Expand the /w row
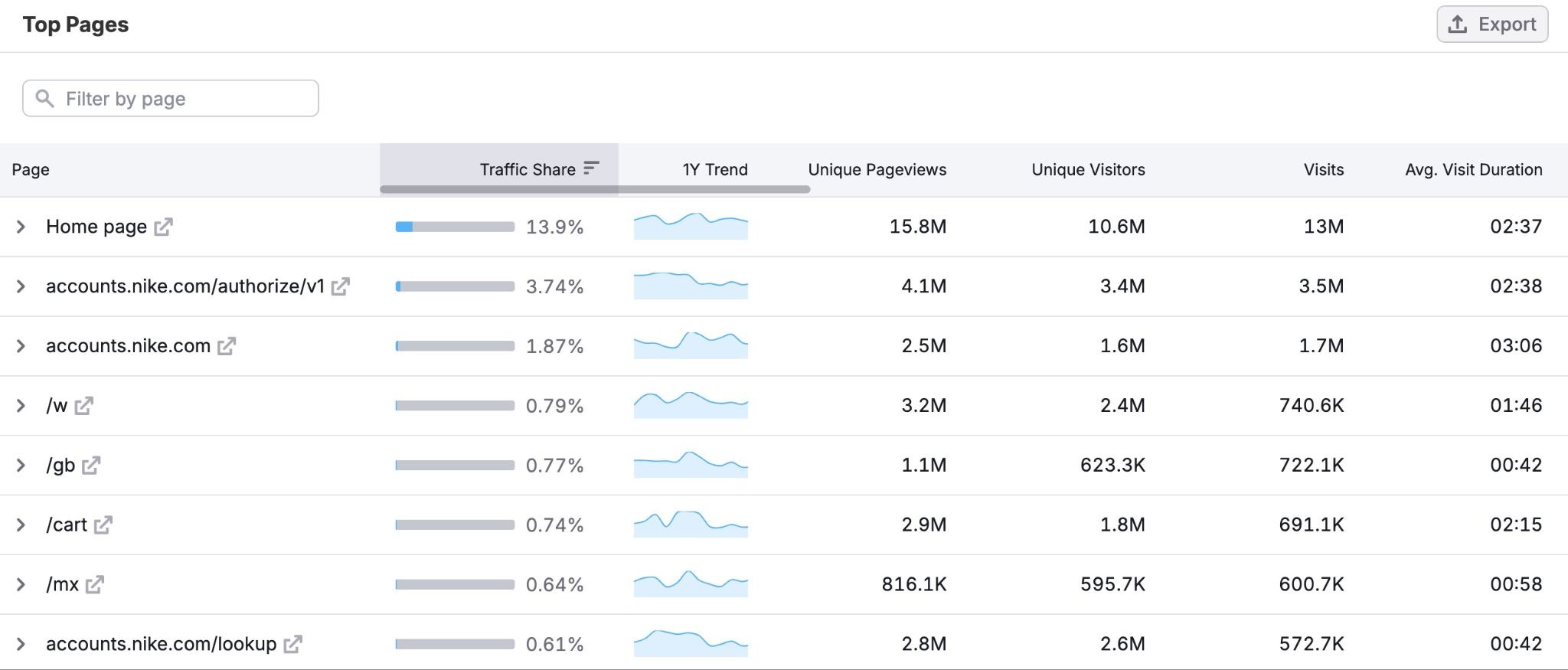This screenshot has width=1568, height=670. [21, 406]
